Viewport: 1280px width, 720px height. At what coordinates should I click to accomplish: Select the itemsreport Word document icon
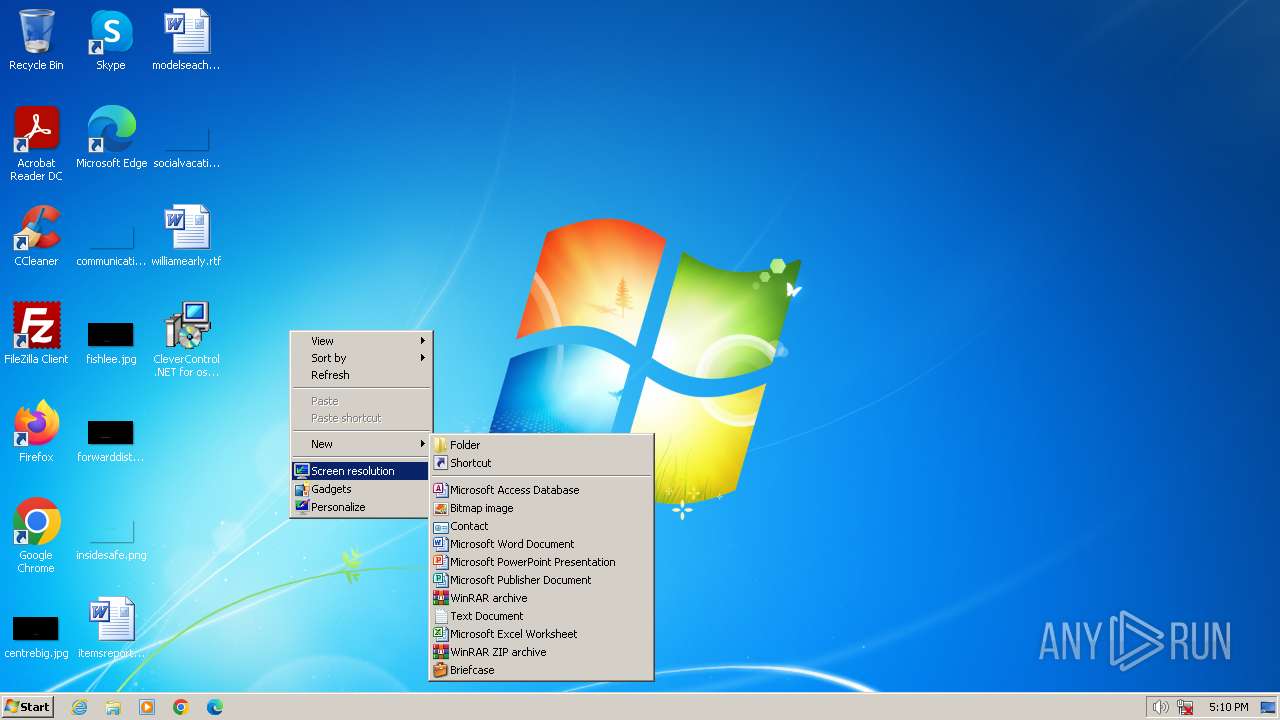click(x=111, y=628)
